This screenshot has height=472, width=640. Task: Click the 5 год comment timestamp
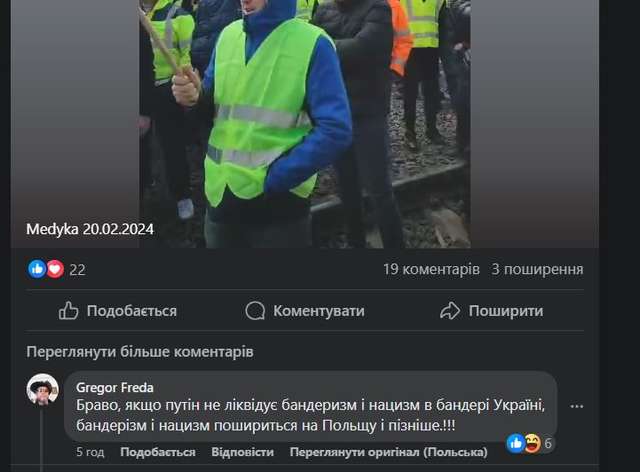coord(90,452)
